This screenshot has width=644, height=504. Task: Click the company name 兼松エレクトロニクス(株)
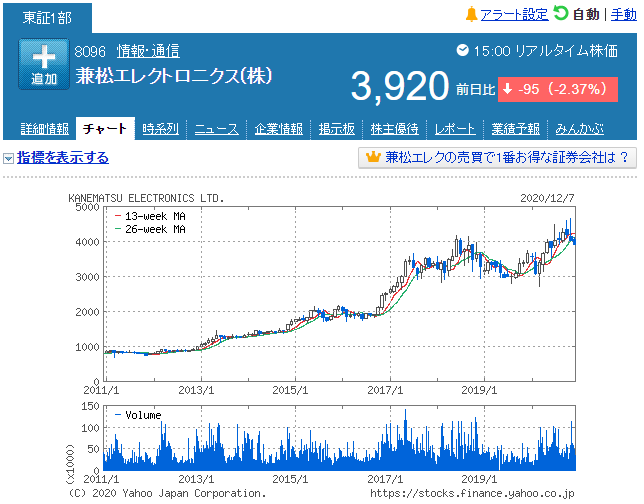coord(174,76)
